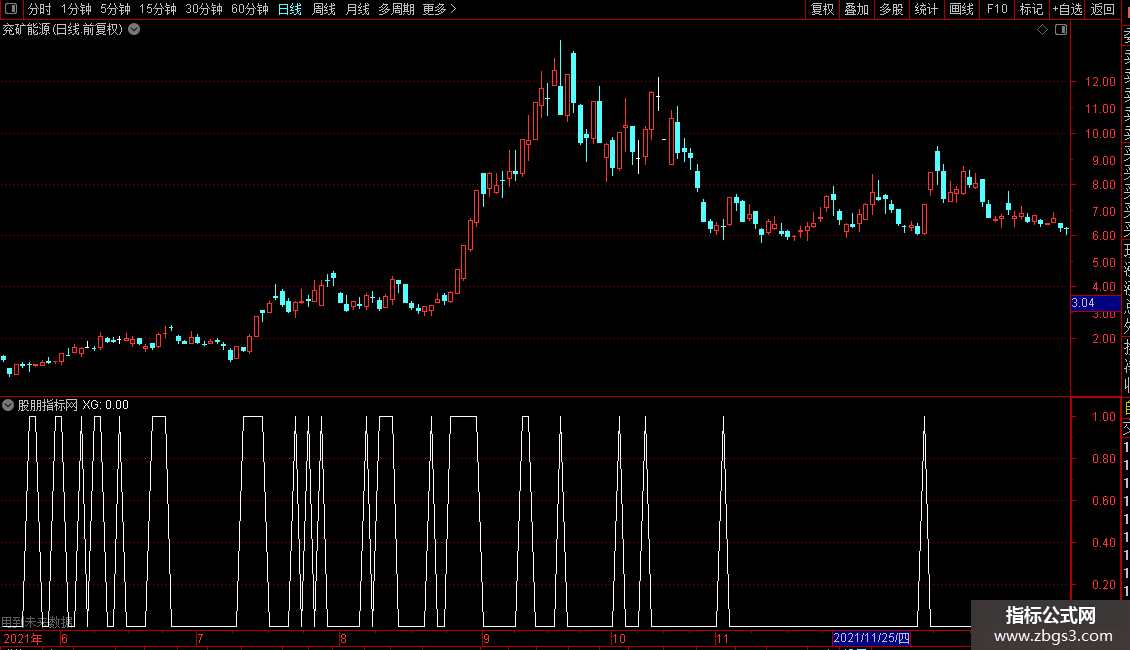Image resolution: width=1130 pixels, height=650 pixels.
Task: Click the 2021年 label on the date axis
Action: [23, 638]
